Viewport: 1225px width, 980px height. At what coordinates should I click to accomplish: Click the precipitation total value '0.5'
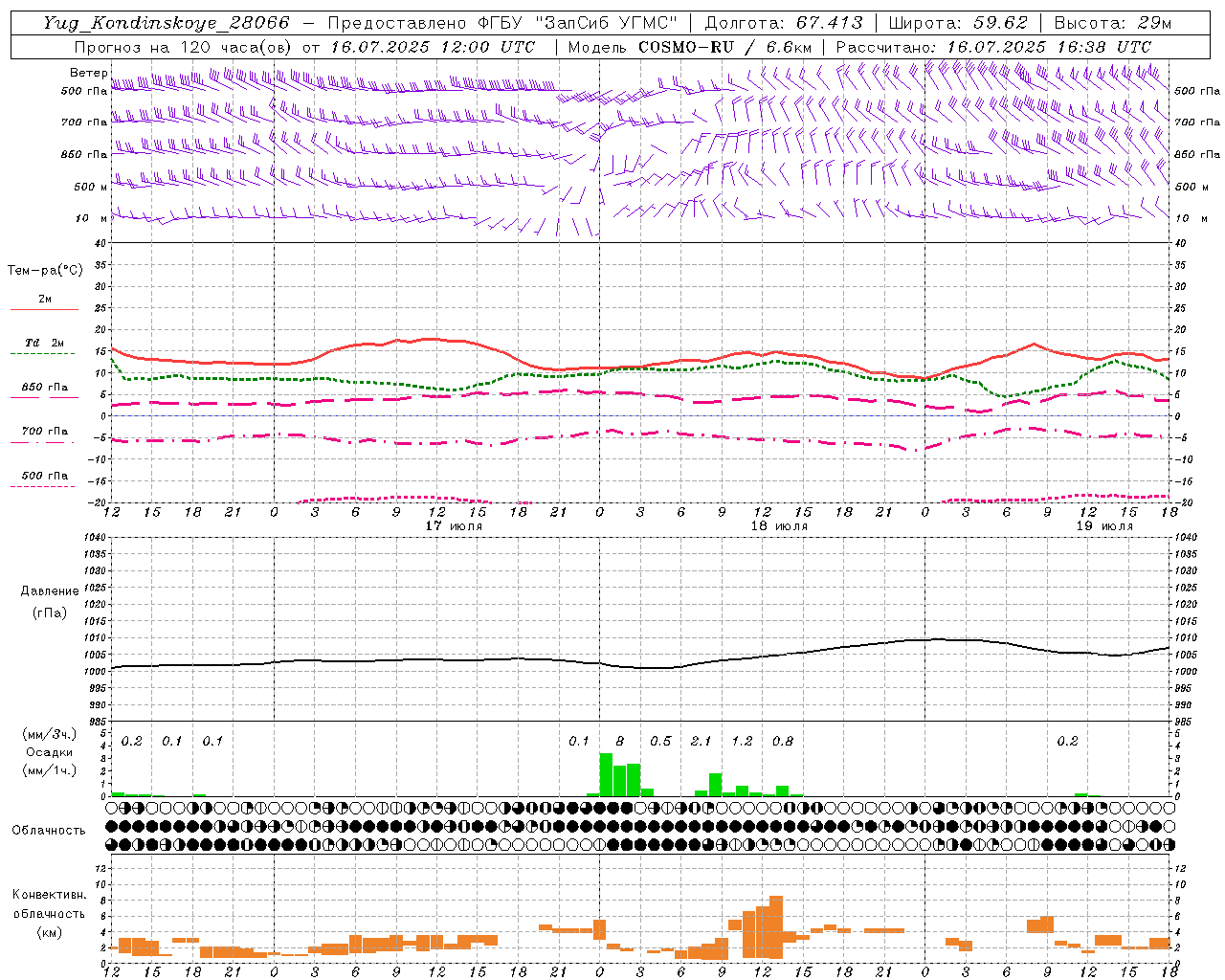[x=660, y=741]
